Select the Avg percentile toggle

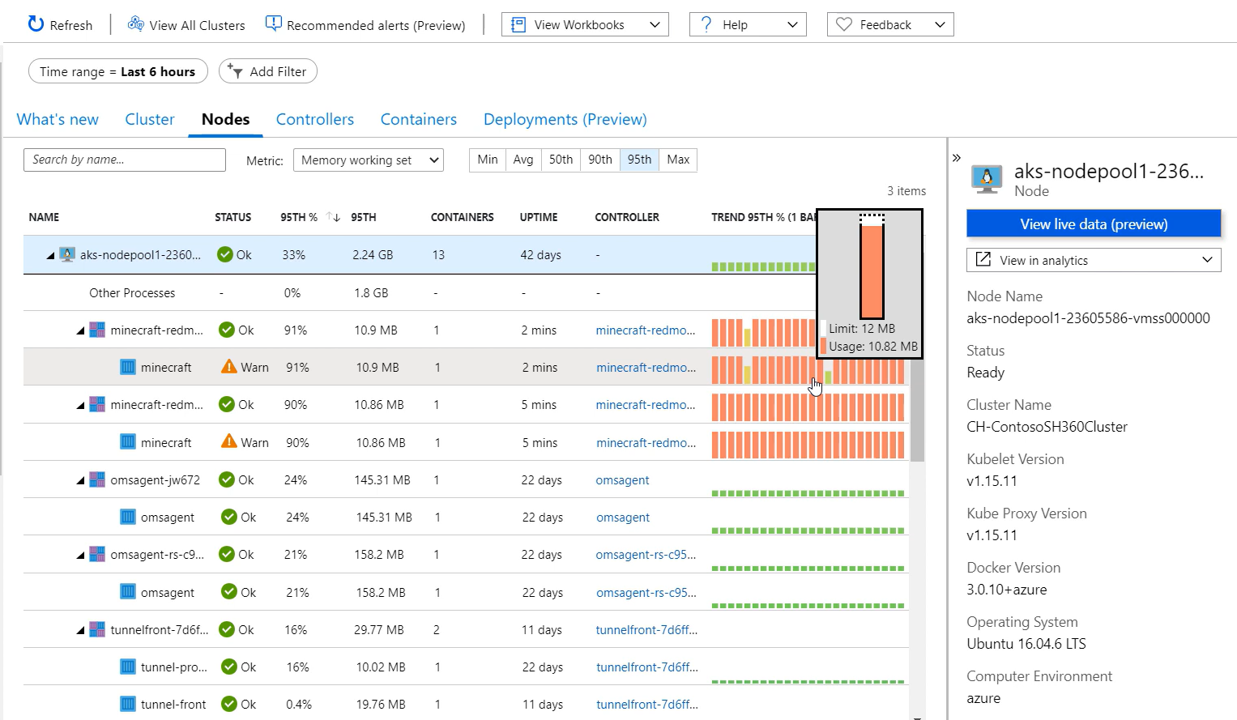523,160
